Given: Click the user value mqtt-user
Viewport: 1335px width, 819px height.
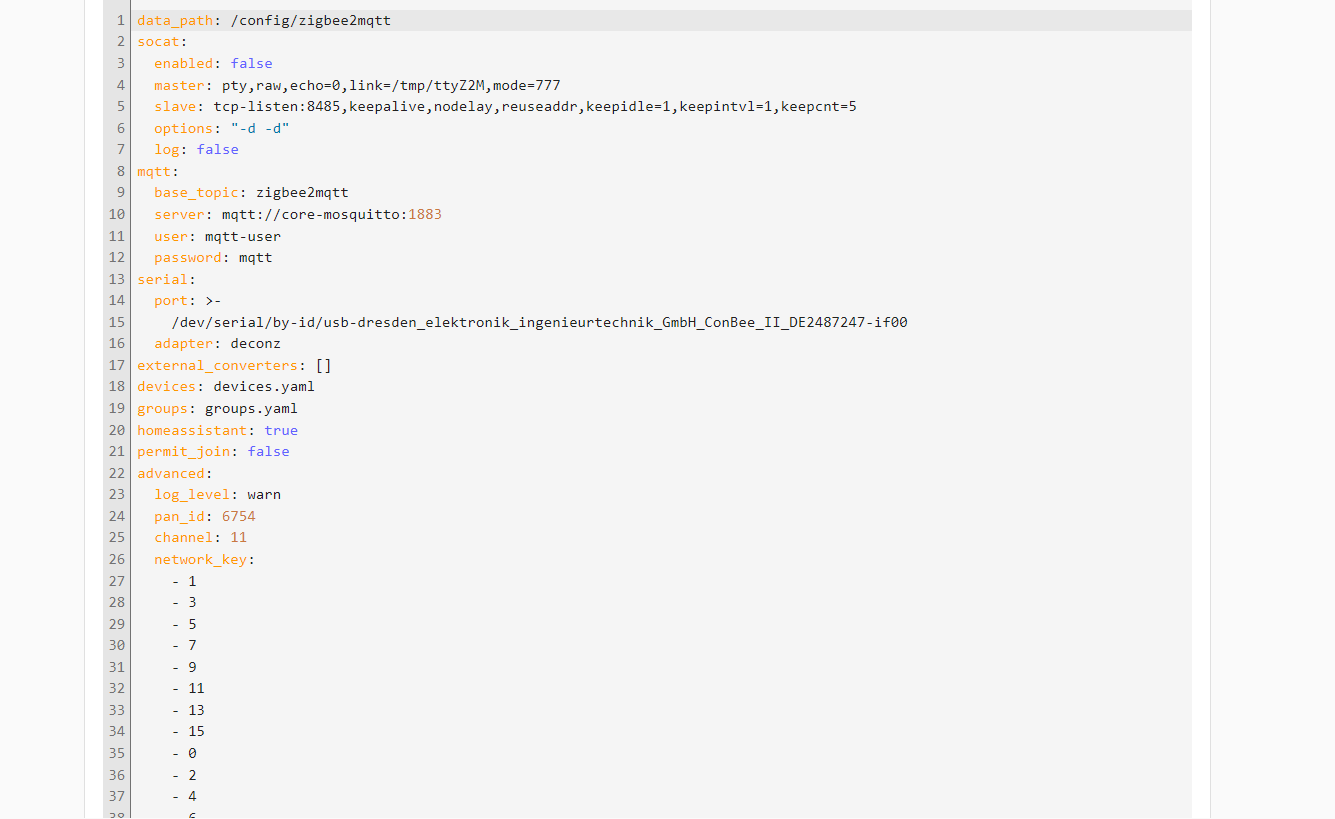Looking at the screenshot, I should (242, 235).
